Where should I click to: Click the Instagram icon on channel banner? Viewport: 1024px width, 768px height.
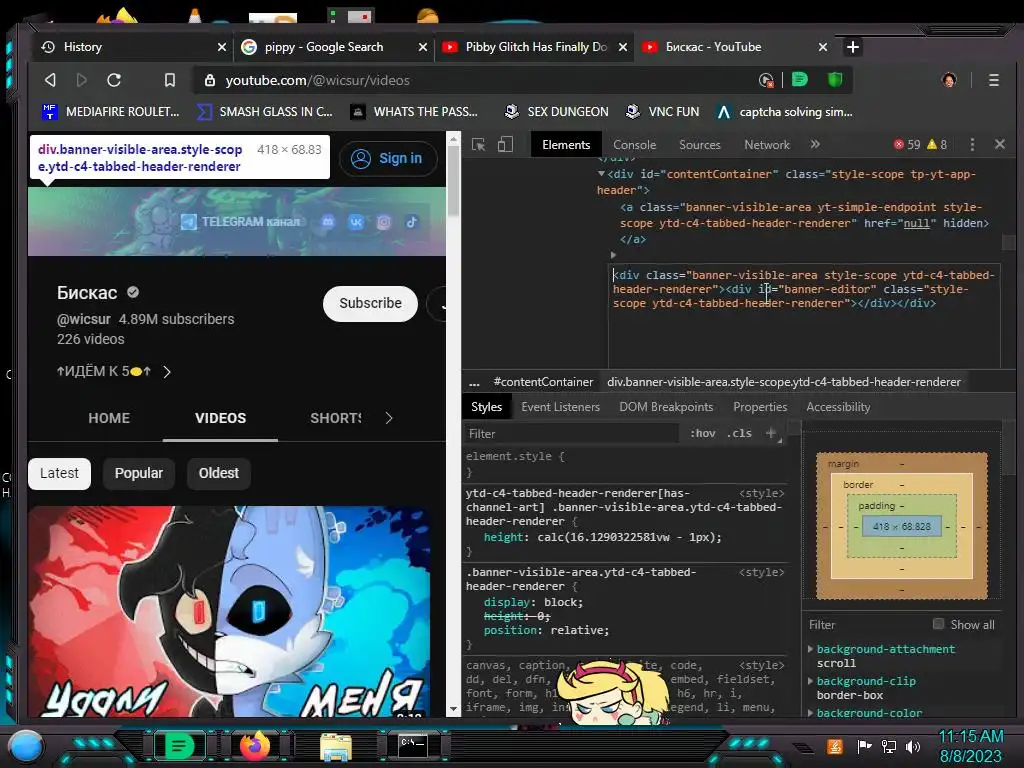[x=384, y=222]
